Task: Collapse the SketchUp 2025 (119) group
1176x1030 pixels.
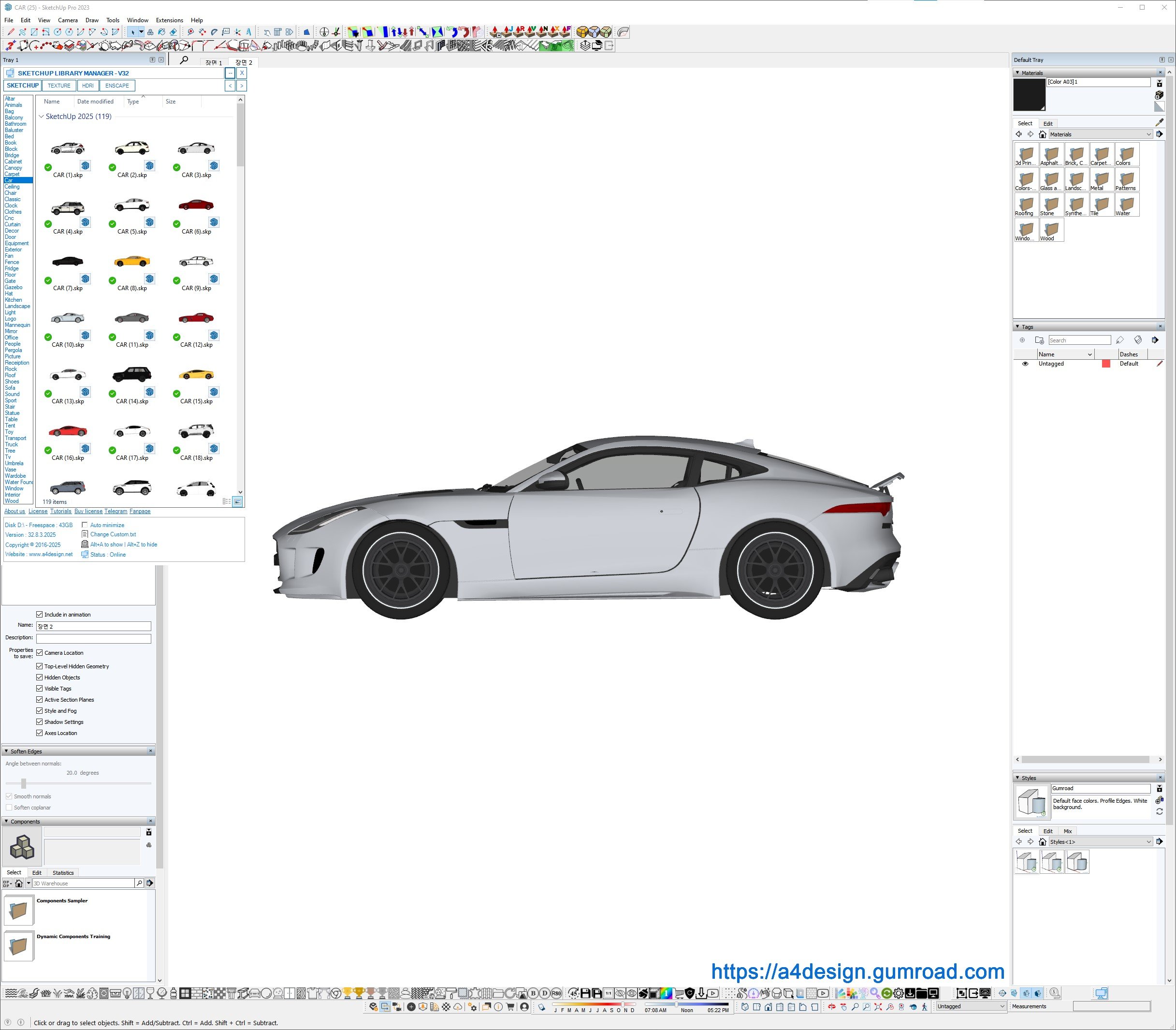Action: coord(42,117)
